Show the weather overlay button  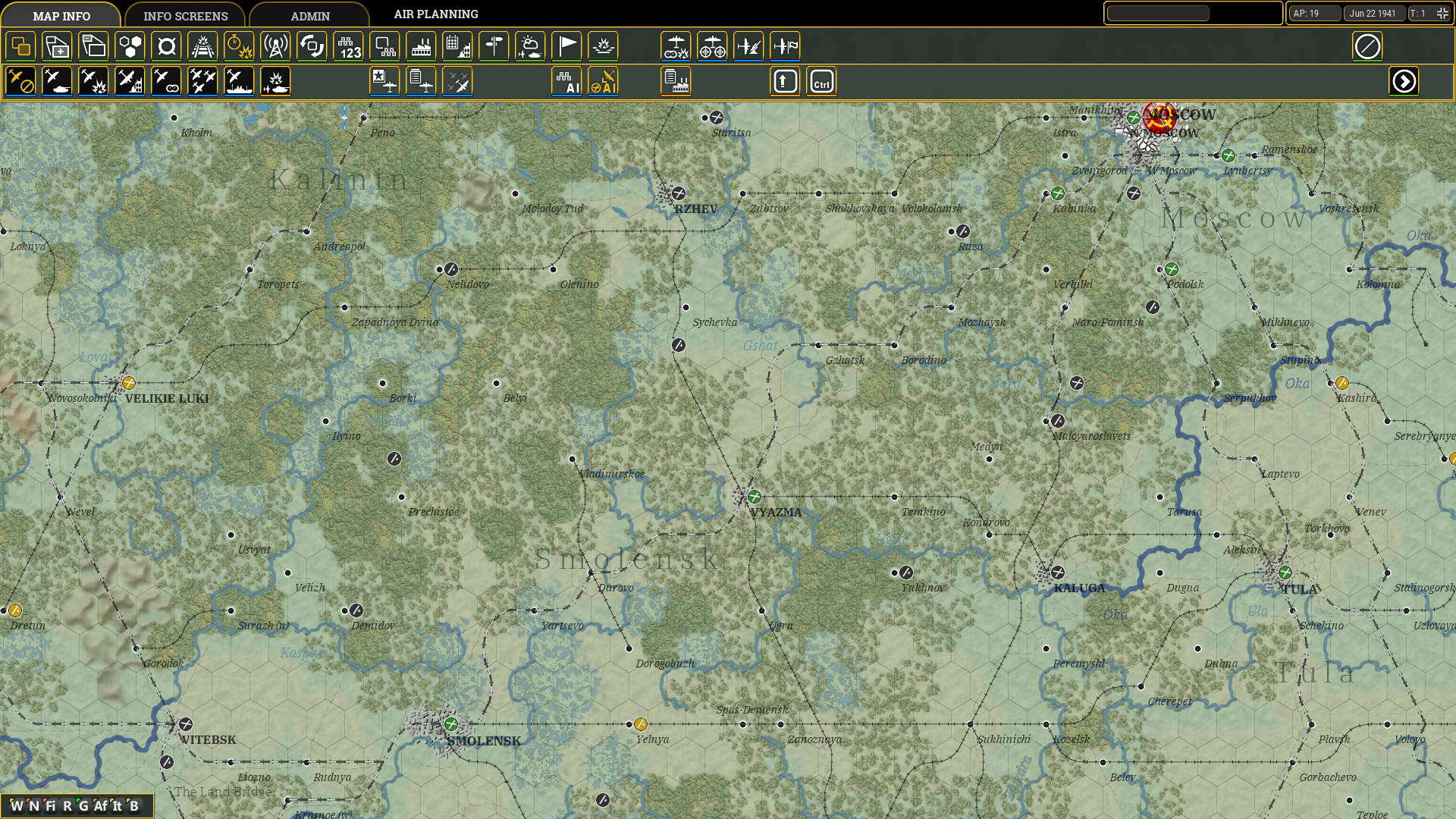[x=530, y=46]
